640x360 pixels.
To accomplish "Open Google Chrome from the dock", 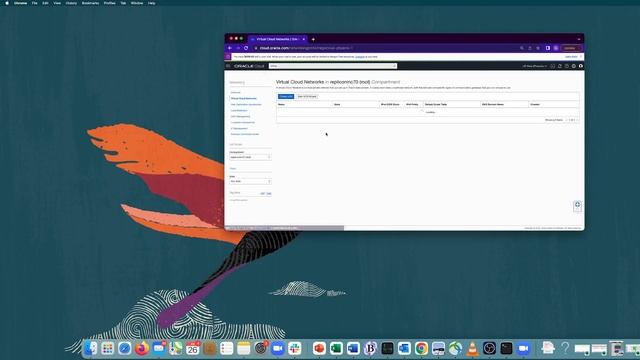I will 421,348.
